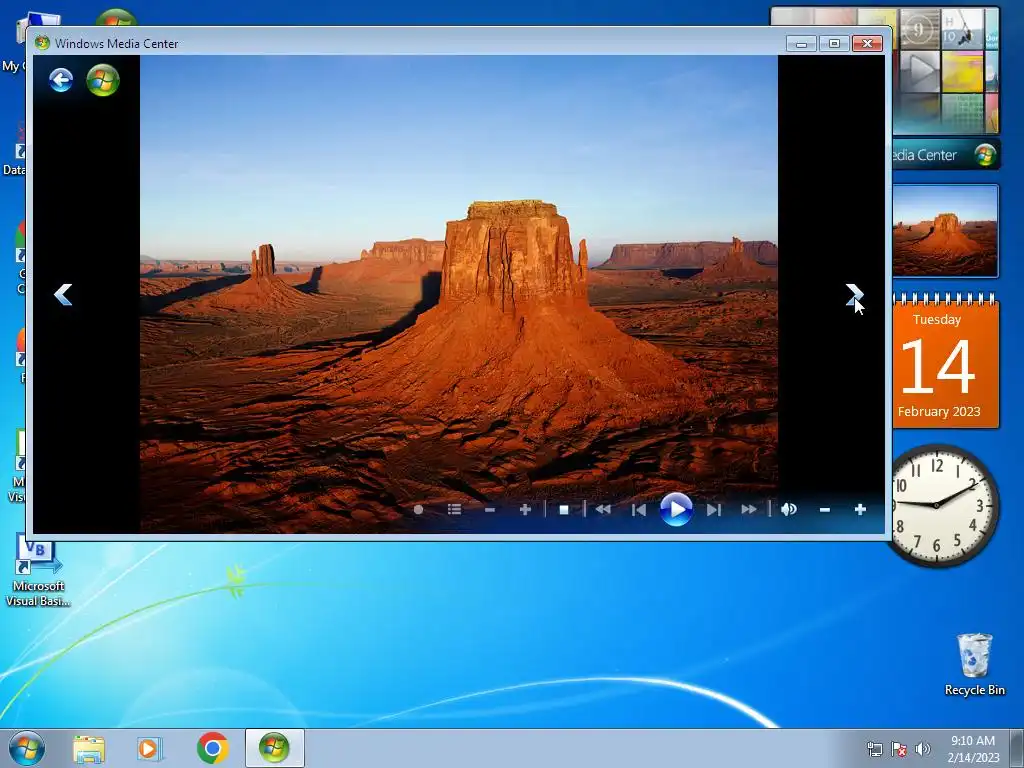
Task: Click the displayed Monument Valley photo
Action: tap(458, 294)
